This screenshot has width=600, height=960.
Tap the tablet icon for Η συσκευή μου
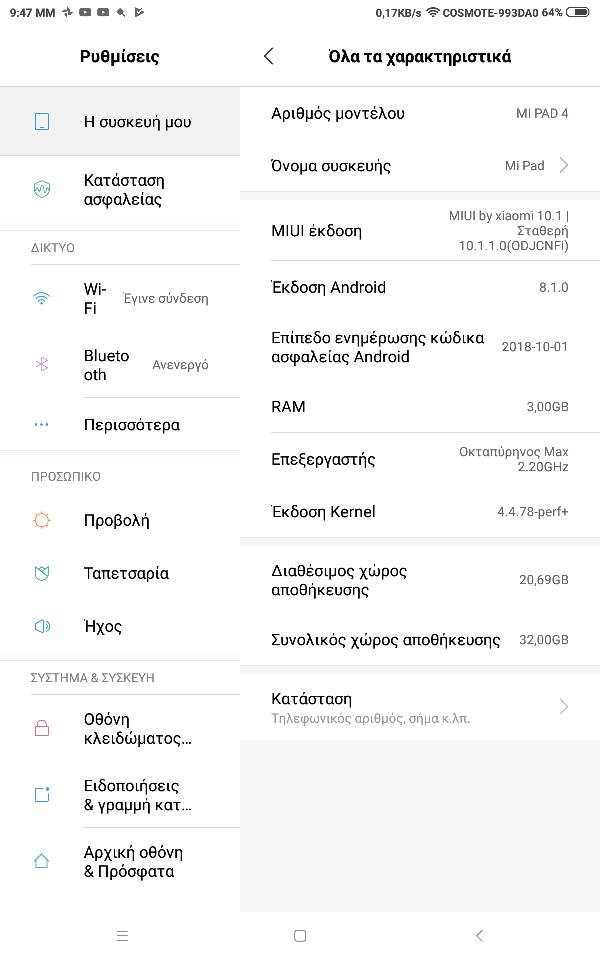tap(42, 121)
